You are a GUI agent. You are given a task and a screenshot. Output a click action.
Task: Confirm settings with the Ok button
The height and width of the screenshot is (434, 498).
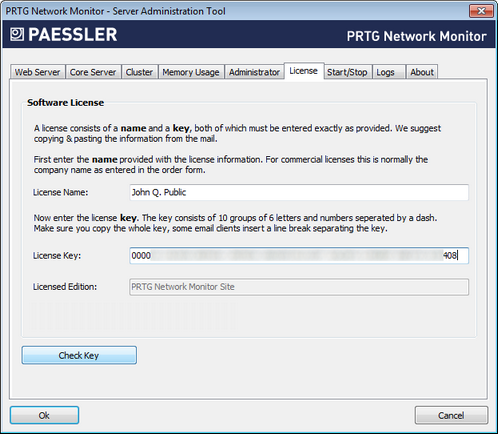click(44, 415)
